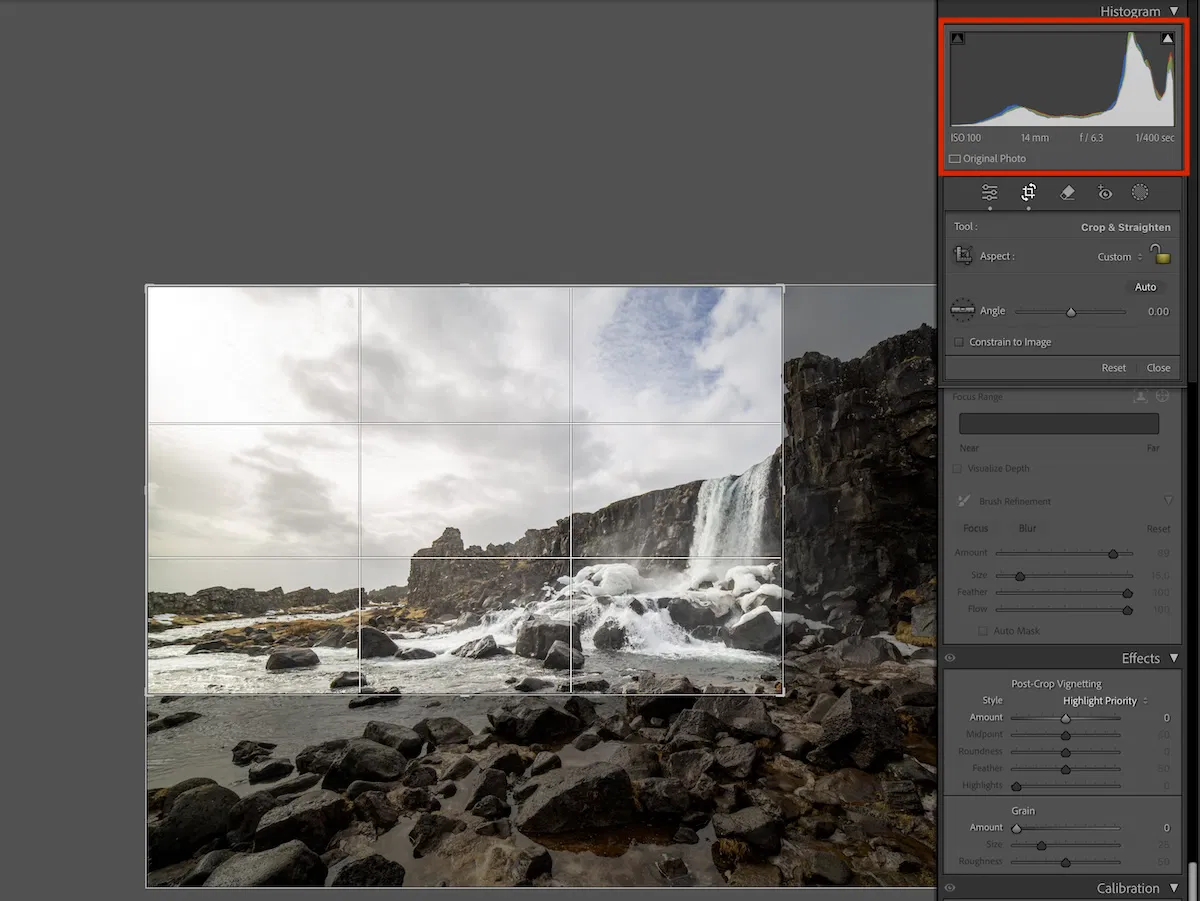Select the Straighten level tool icon
Image resolution: width=1200 pixels, height=901 pixels.
tap(963, 311)
